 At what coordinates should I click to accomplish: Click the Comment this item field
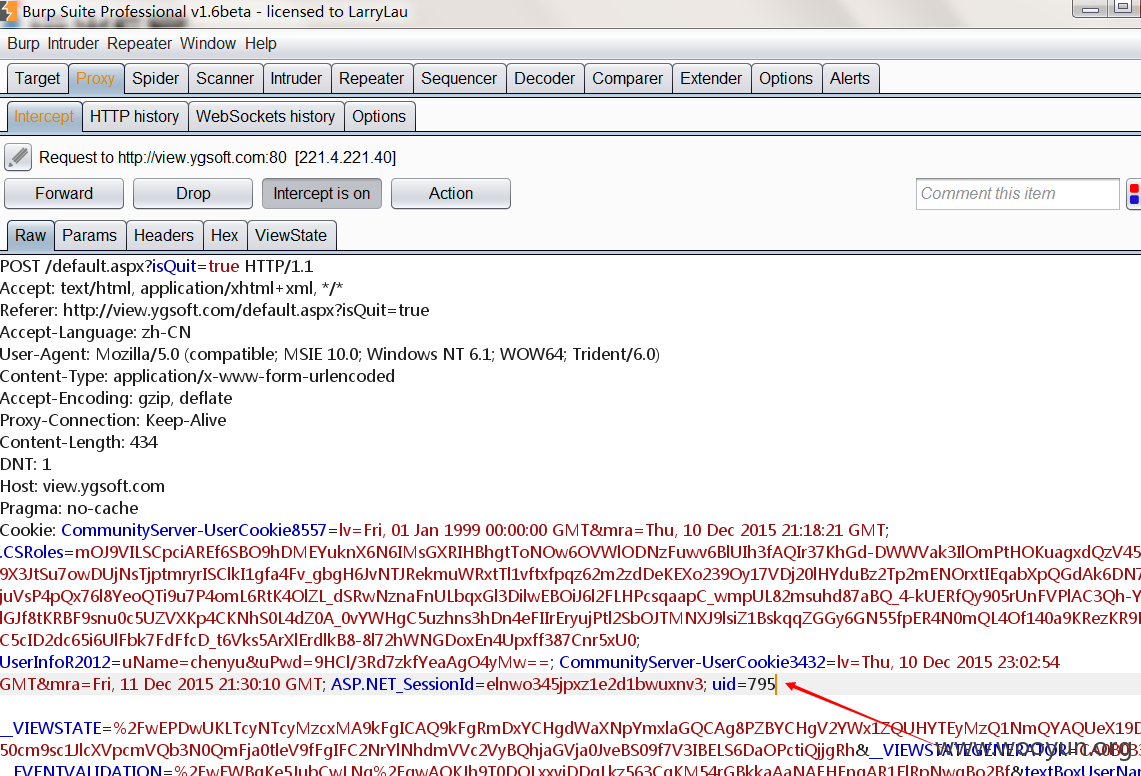click(1017, 194)
